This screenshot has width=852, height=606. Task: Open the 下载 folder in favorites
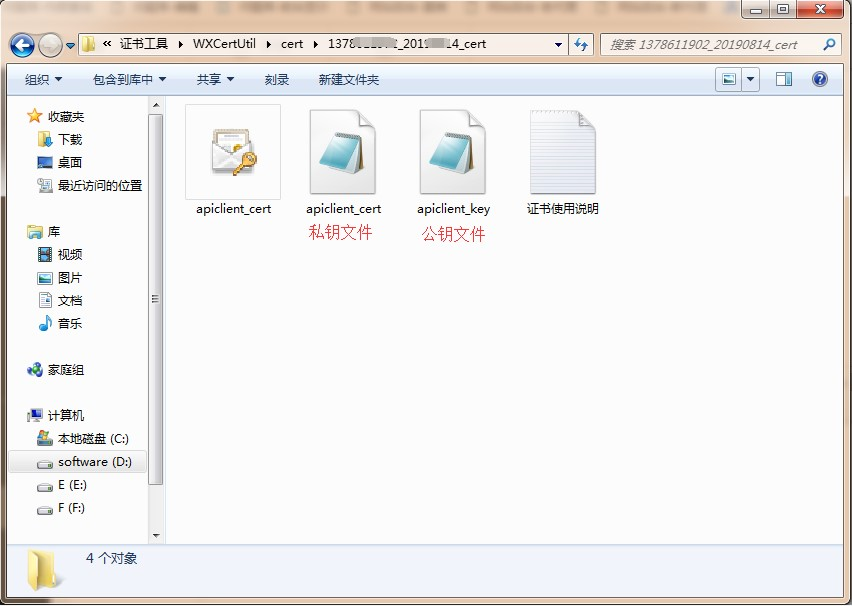[x=70, y=139]
